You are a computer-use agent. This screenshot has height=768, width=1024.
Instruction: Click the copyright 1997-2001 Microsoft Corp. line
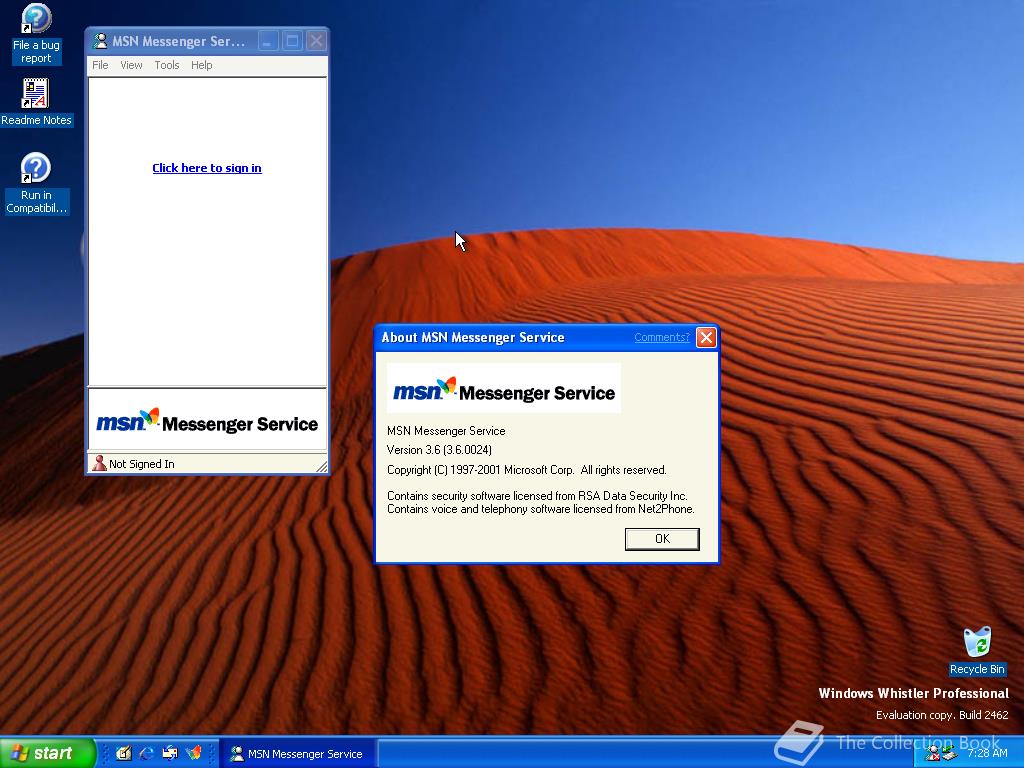[526, 470]
